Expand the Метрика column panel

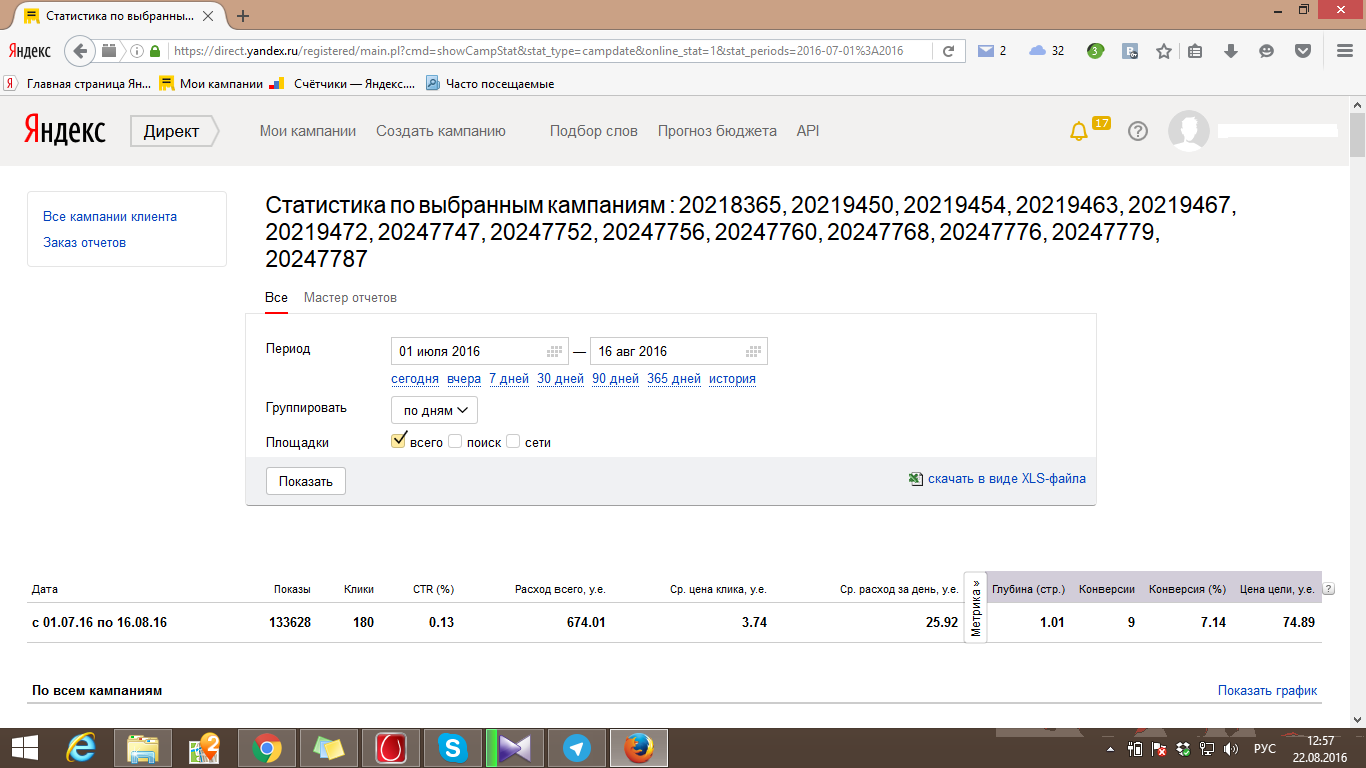pyautogui.click(x=975, y=608)
